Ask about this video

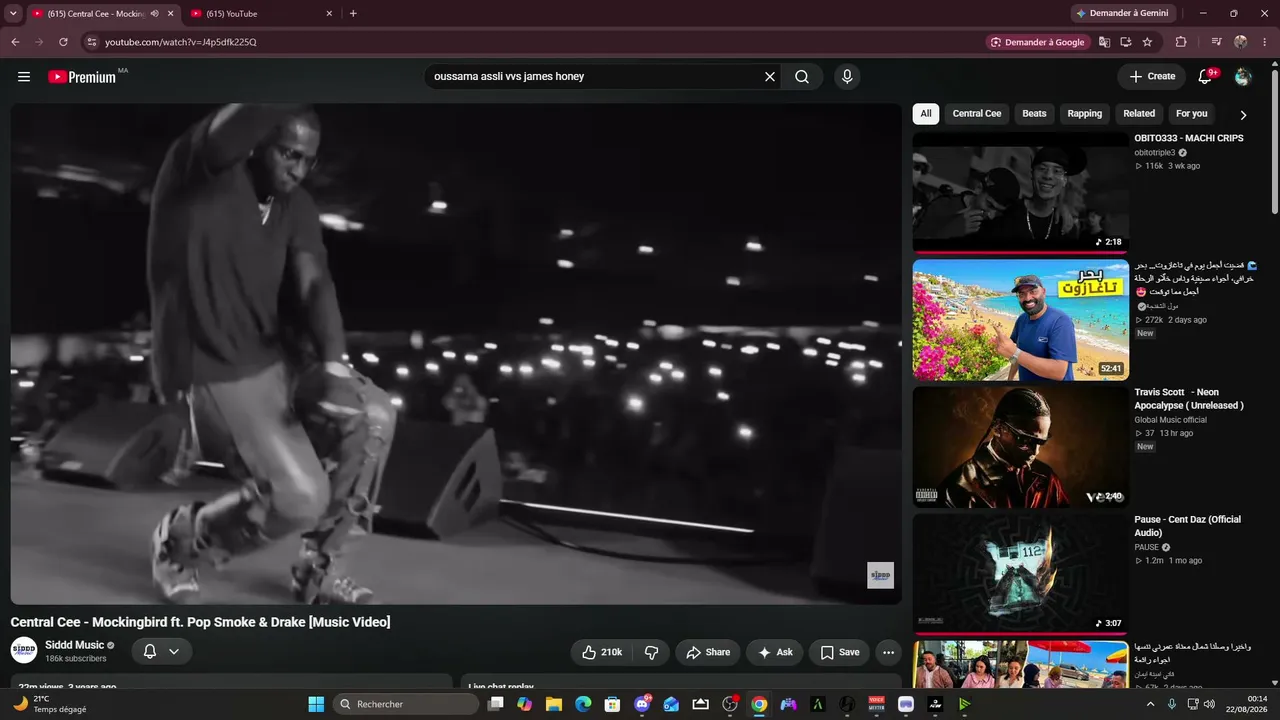(775, 652)
